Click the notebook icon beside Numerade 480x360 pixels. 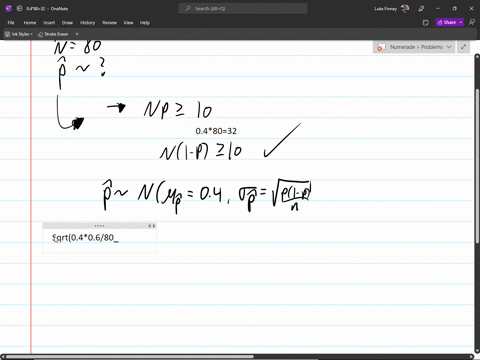pos(381,47)
